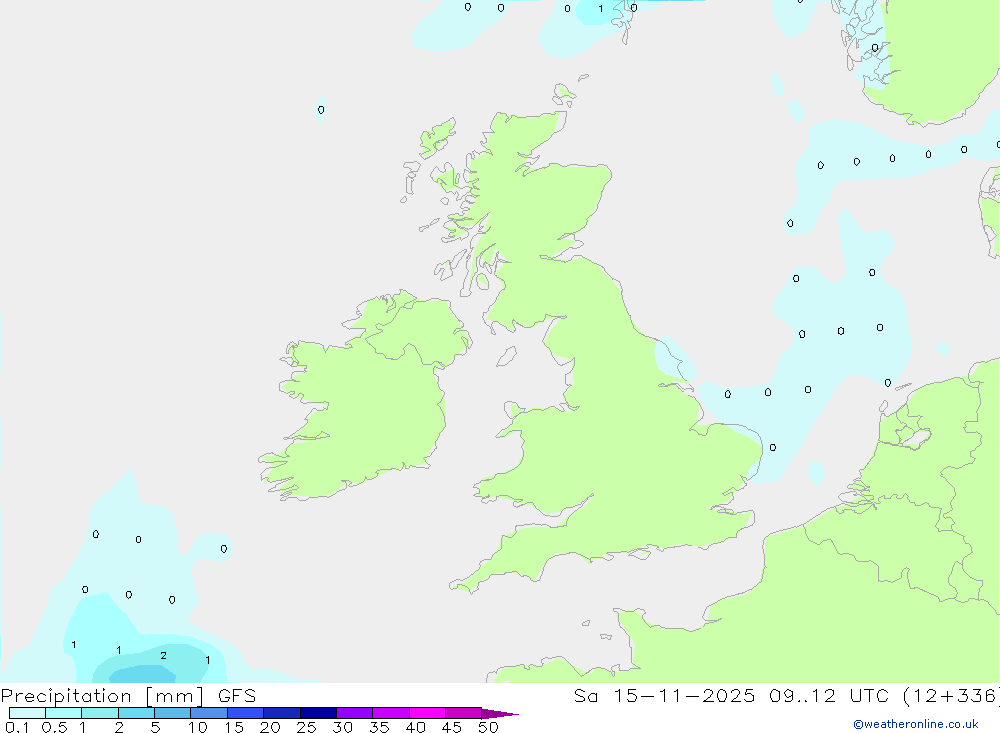The width and height of the screenshot is (1000, 733).
Task: Pick the 15–20 mm legend swatch
Action: tap(246, 713)
